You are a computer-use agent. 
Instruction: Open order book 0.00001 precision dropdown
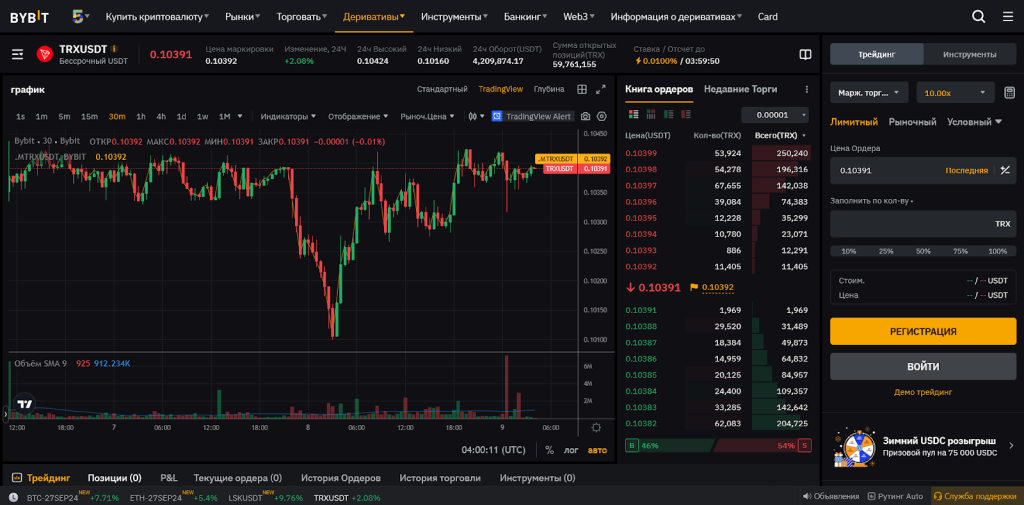click(x=774, y=115)
